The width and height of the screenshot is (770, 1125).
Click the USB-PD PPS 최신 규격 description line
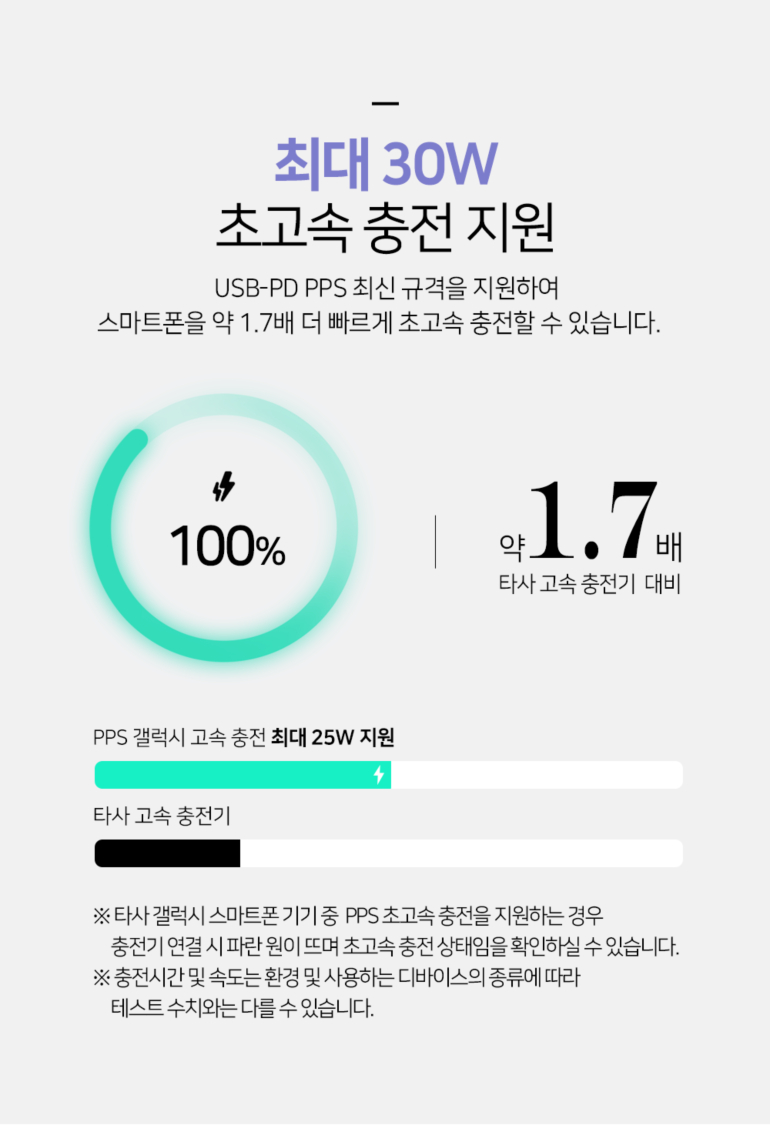click(385, 288)
